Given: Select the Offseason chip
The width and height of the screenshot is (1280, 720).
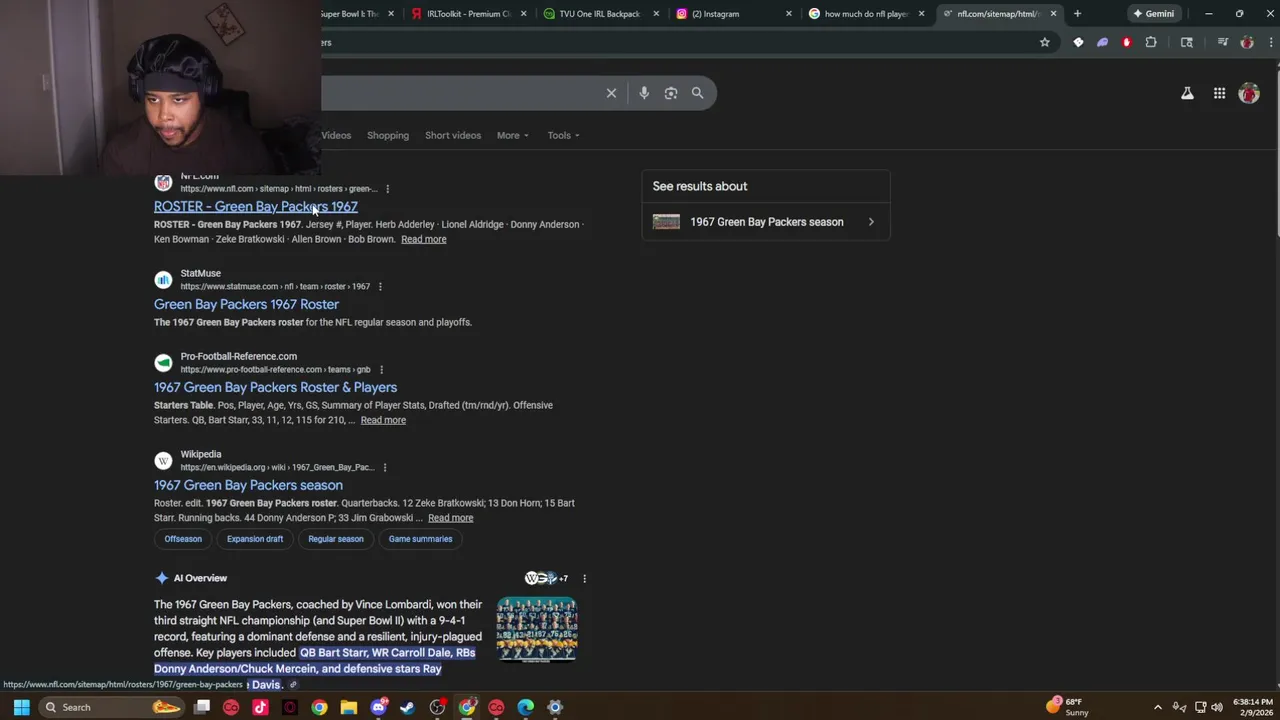Looking at the screenshot, I should tap(183, 539).
